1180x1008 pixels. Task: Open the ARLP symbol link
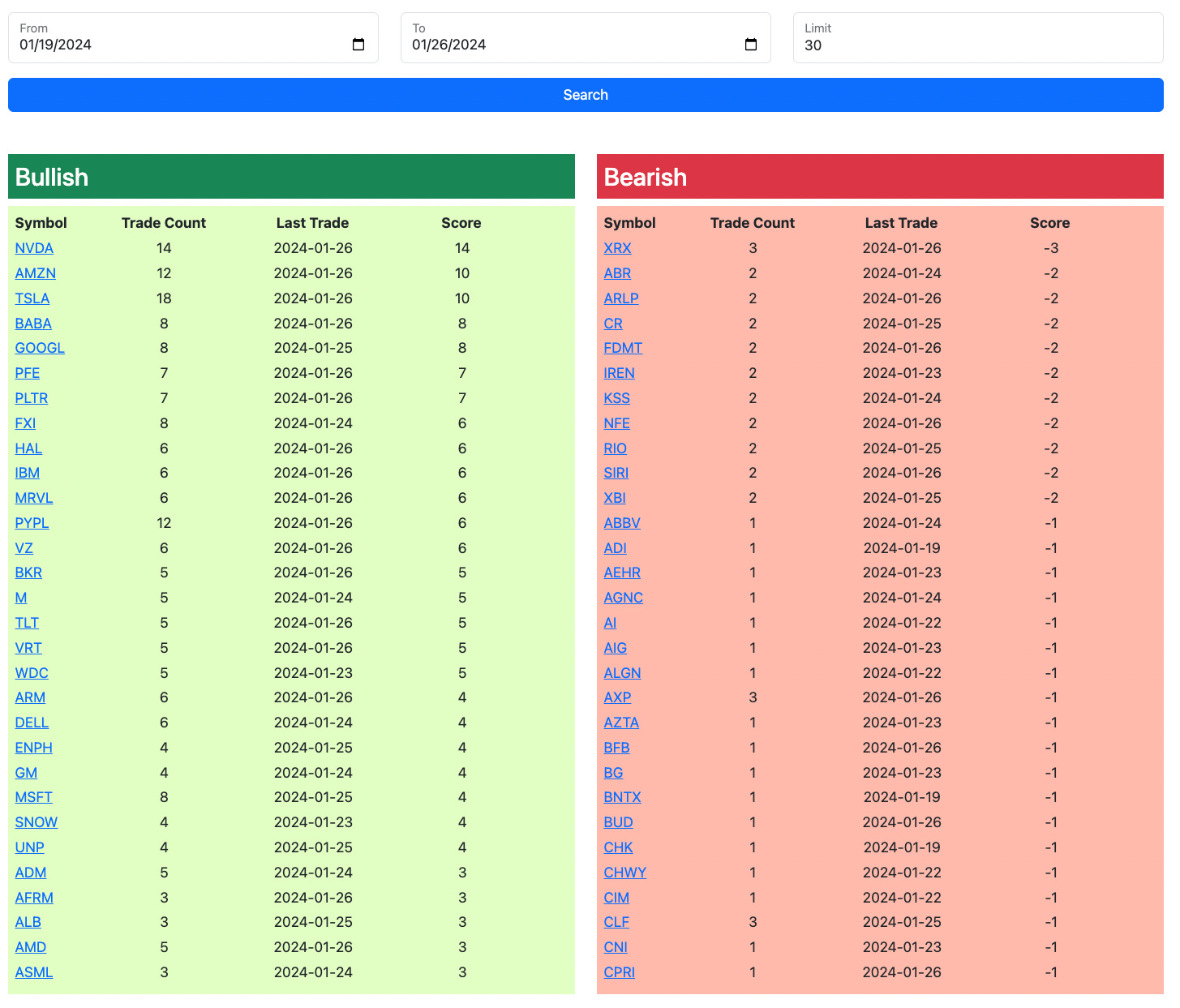[x=621, y=298]
